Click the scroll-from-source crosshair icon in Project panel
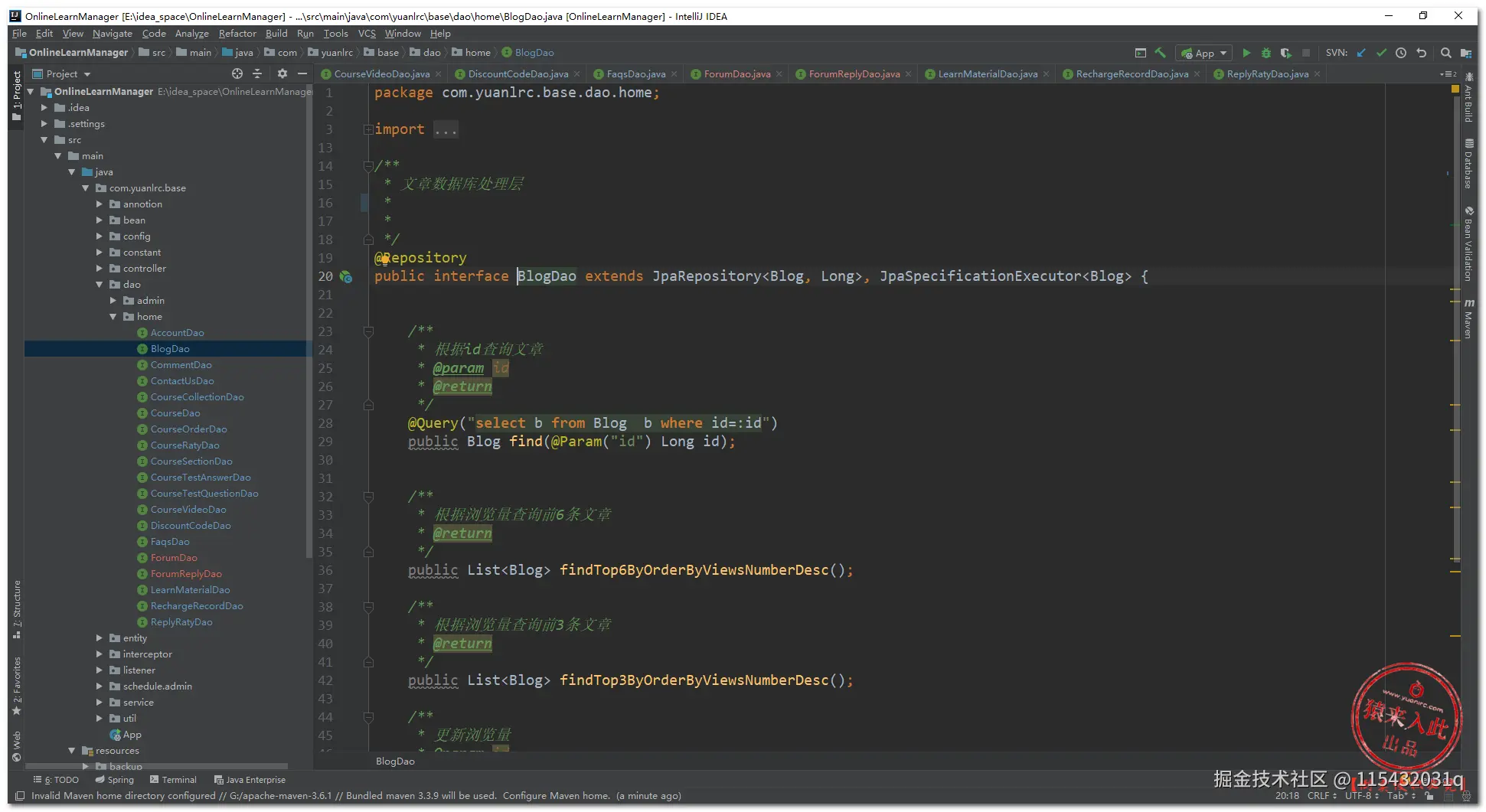The height and width of the screenshot is (812, 1486). pos(237,73)
